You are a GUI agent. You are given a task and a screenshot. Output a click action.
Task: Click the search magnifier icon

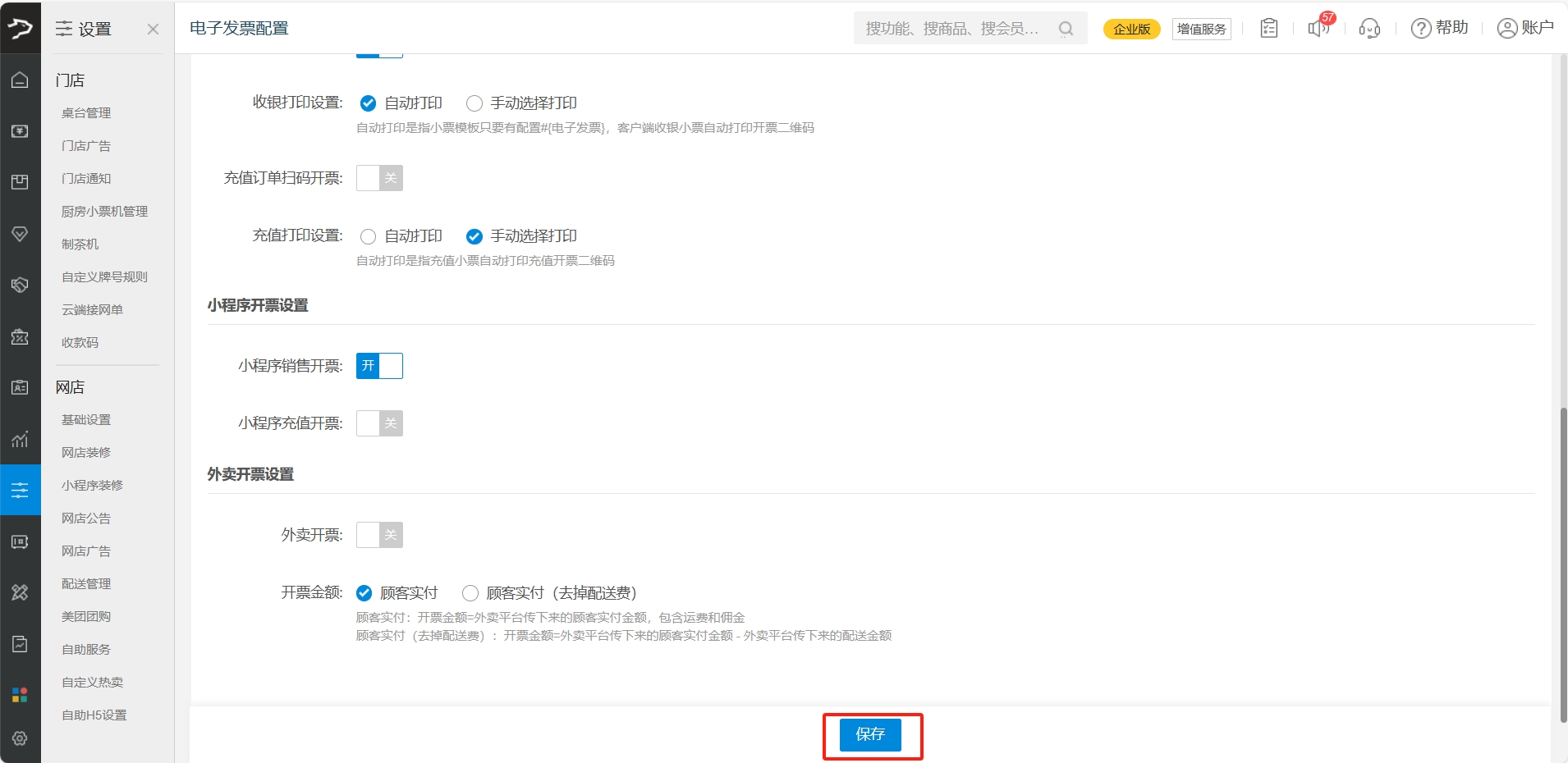pyautogui.click(x=1066, y=29)
